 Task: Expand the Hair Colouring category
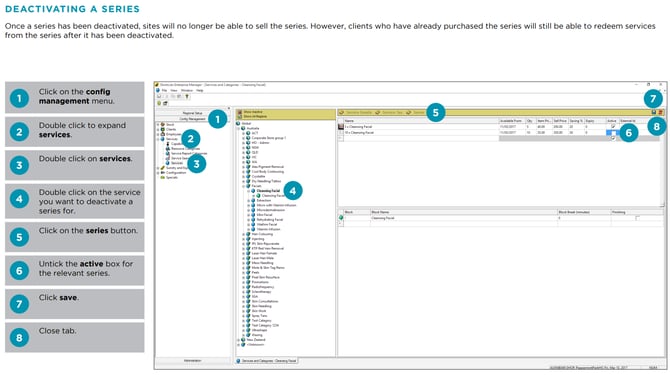[x=244, y=234]
